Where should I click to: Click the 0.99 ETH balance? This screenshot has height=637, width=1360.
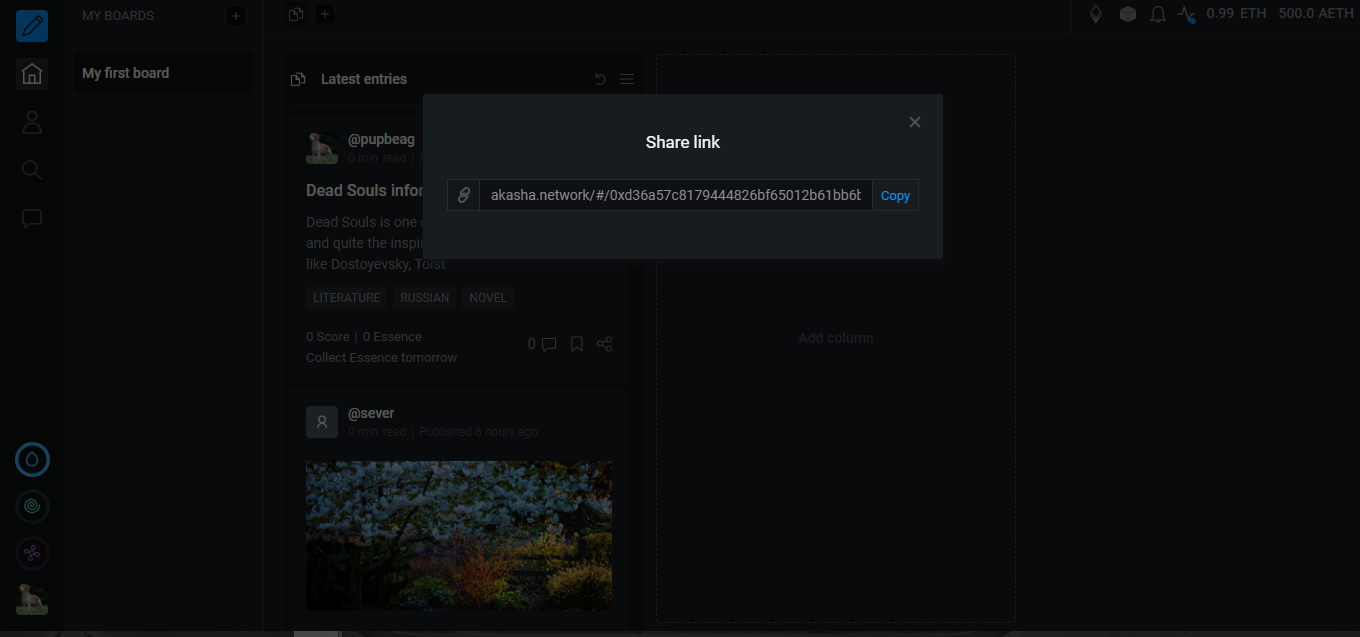(x=1236, y=14)
